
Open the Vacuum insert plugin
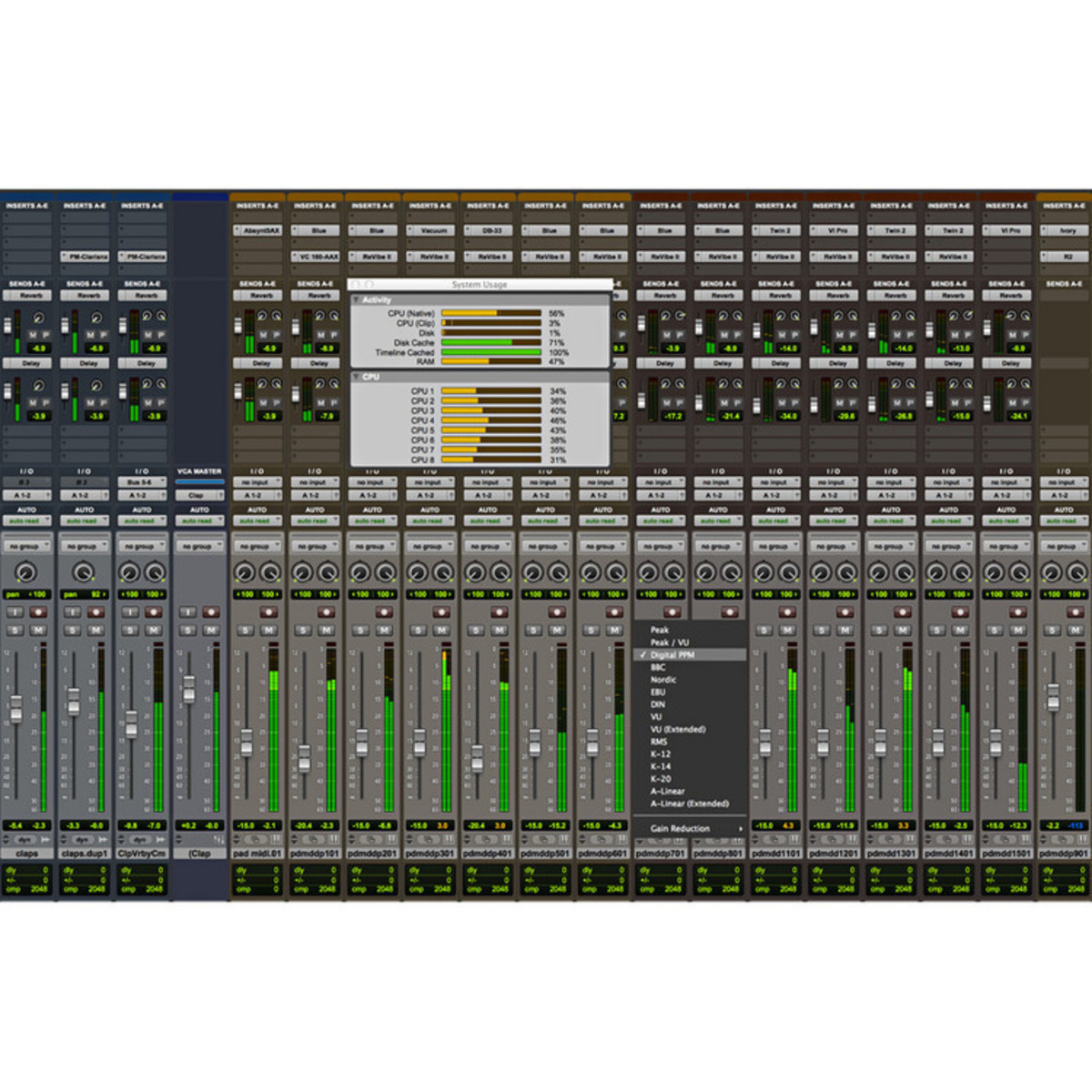(434, 231)
